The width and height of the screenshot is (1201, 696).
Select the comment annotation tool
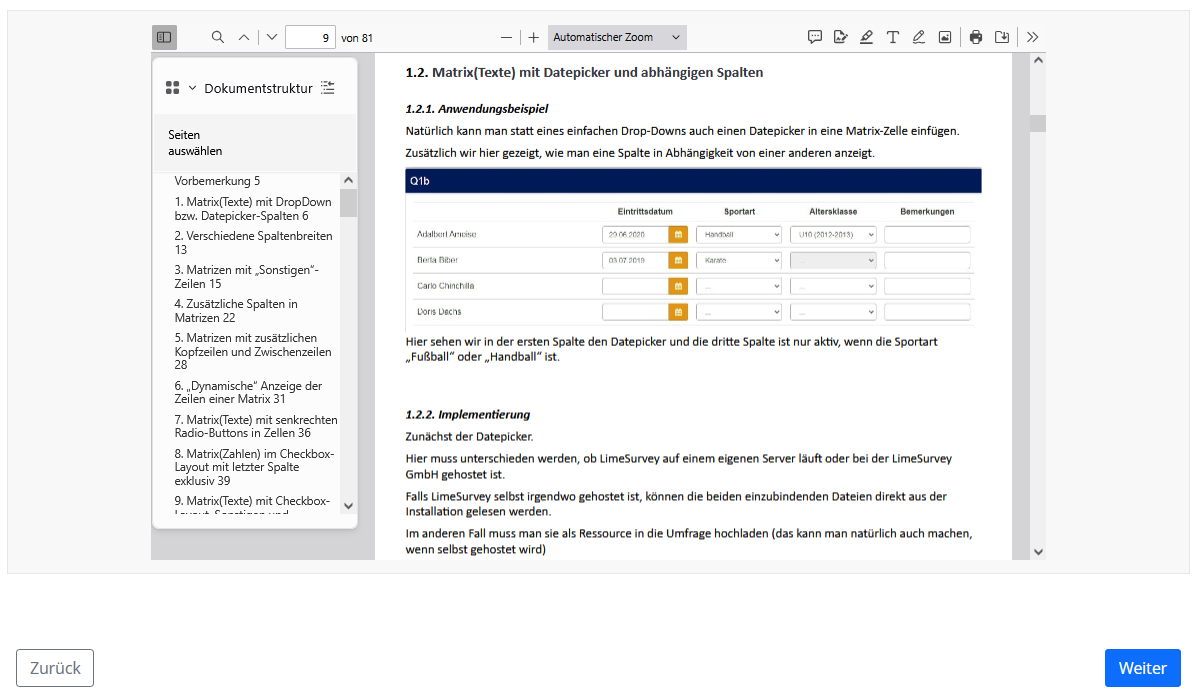[x=815, y=37]
